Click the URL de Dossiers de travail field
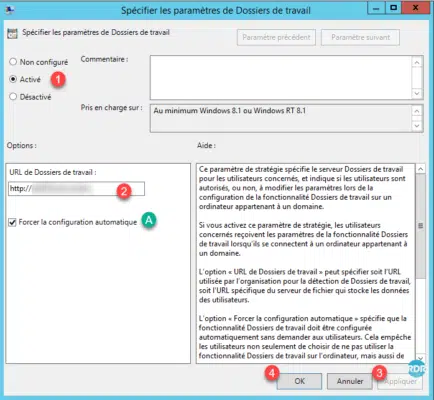 pyautogui.click(x=76, y=189)
